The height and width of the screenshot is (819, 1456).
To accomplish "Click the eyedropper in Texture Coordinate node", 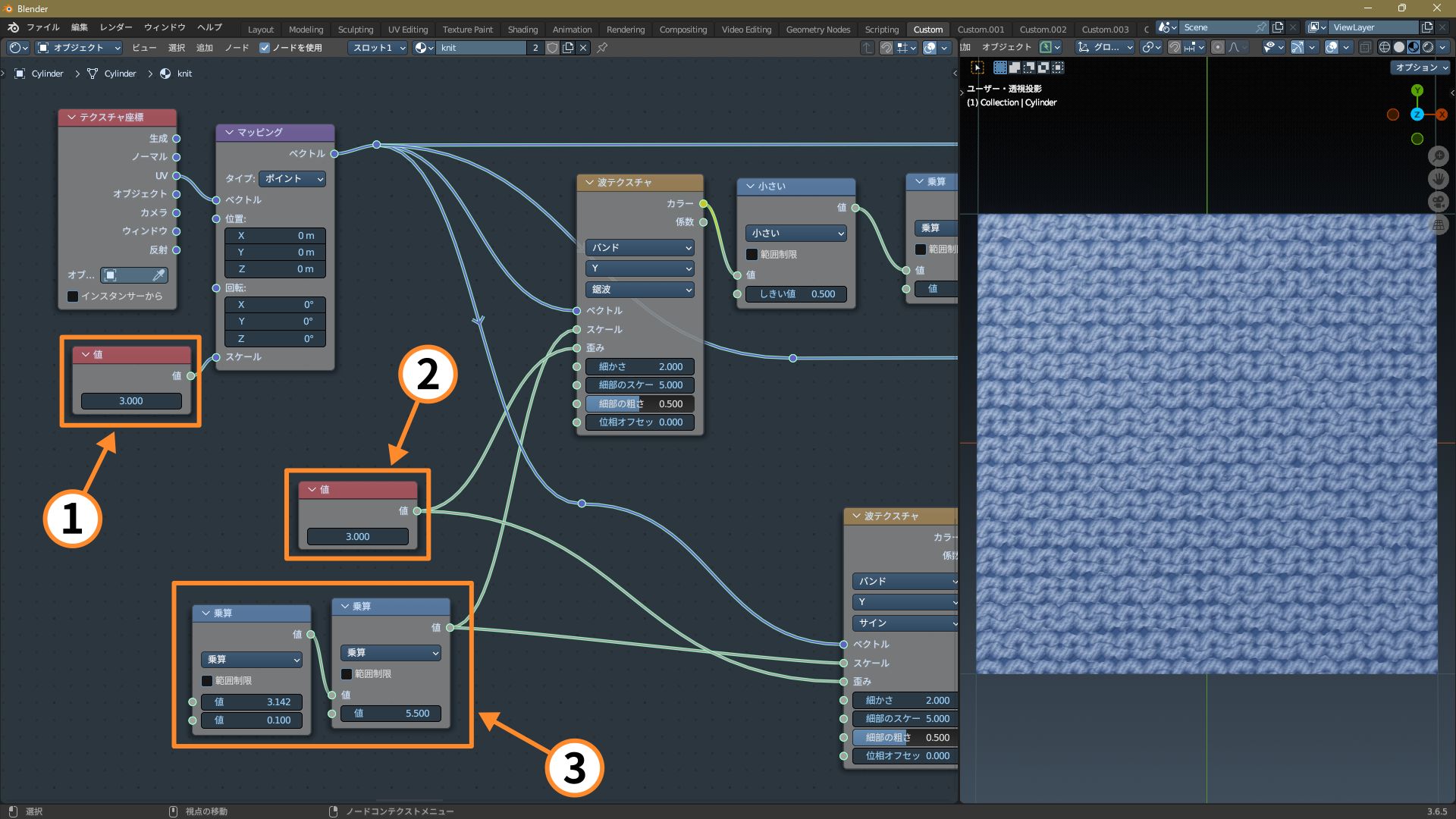I will click(x=158, y=275).
